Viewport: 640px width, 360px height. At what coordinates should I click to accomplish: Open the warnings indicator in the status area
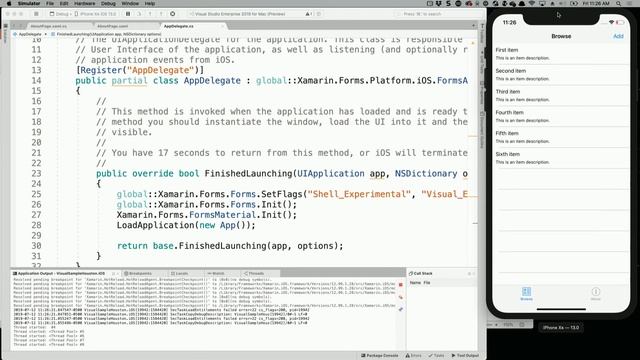309,14
